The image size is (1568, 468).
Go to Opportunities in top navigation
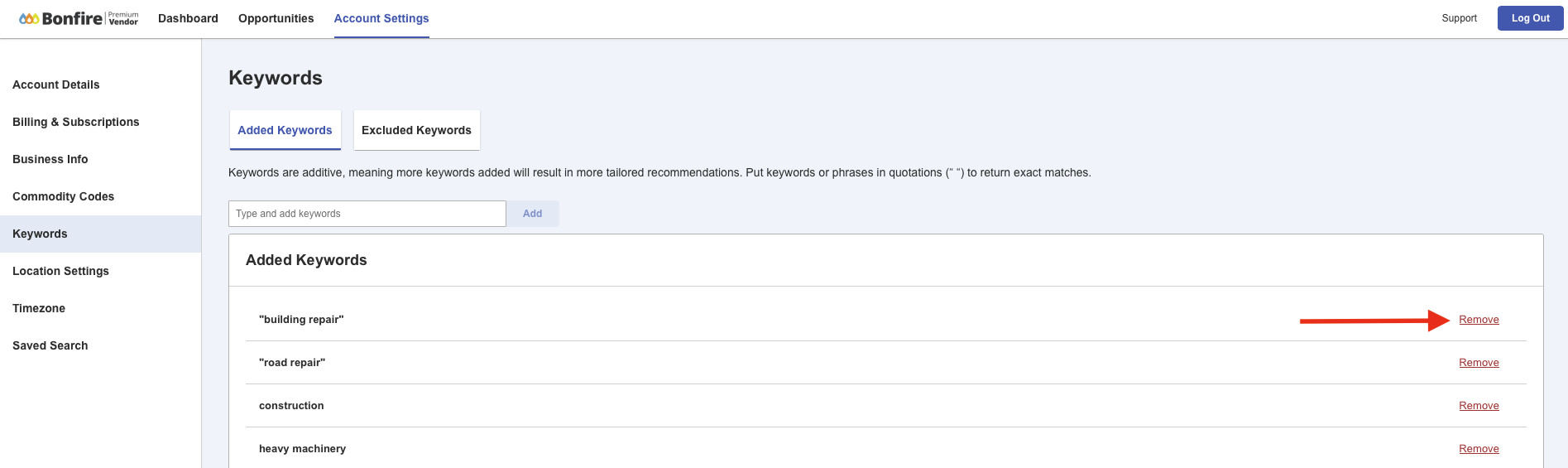(276, 18)
